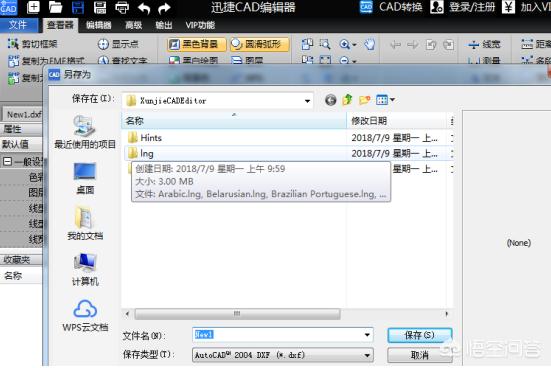Go to 最近使用的项目 in the sidebar
The height and width of the screenshot is (368, 551).
click(x=85, y=133)
